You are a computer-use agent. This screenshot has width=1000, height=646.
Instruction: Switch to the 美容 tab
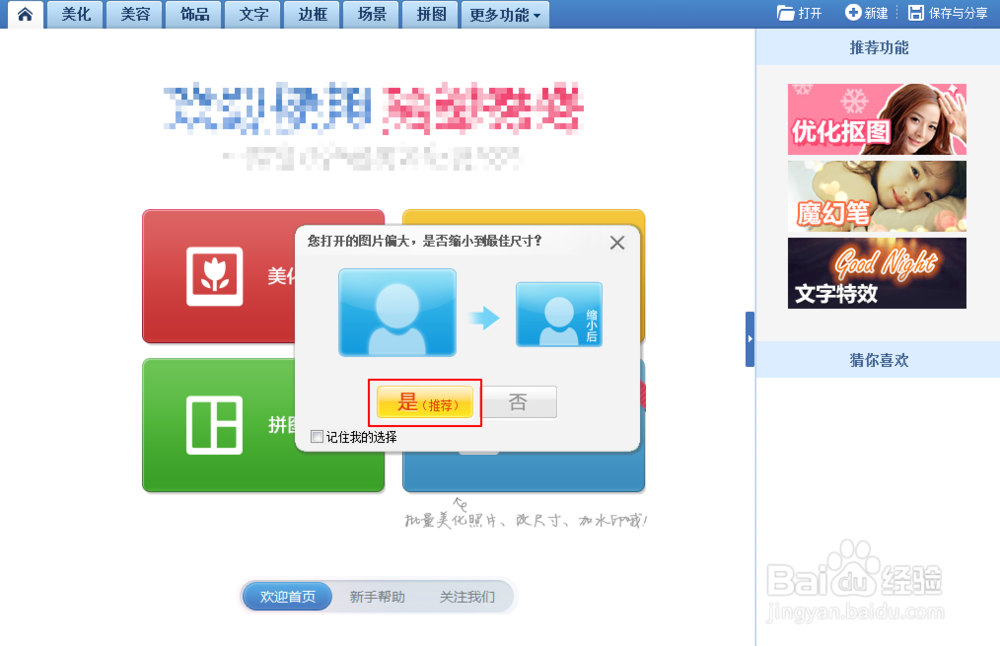click(133, 14)
